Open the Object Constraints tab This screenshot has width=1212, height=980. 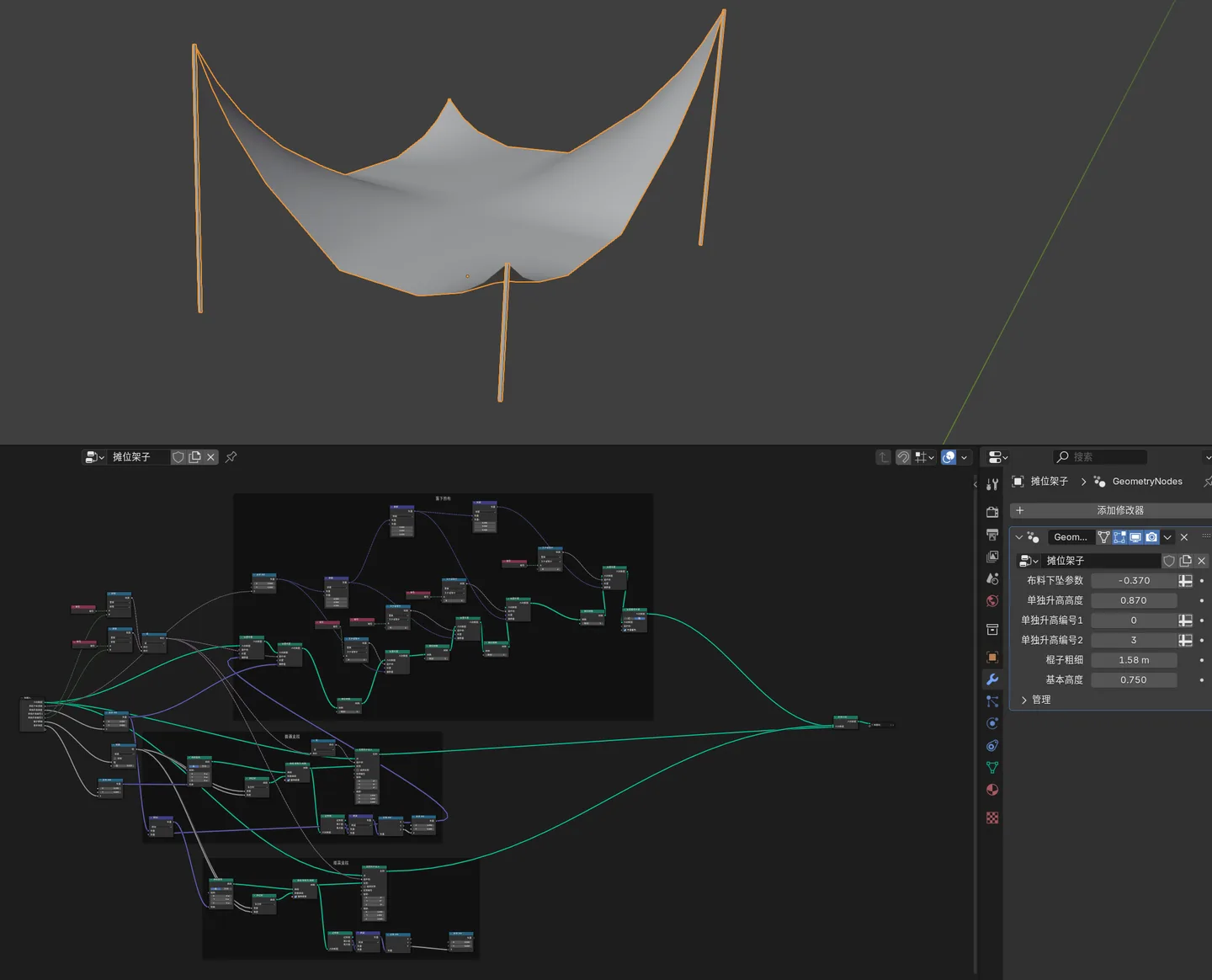992,745
